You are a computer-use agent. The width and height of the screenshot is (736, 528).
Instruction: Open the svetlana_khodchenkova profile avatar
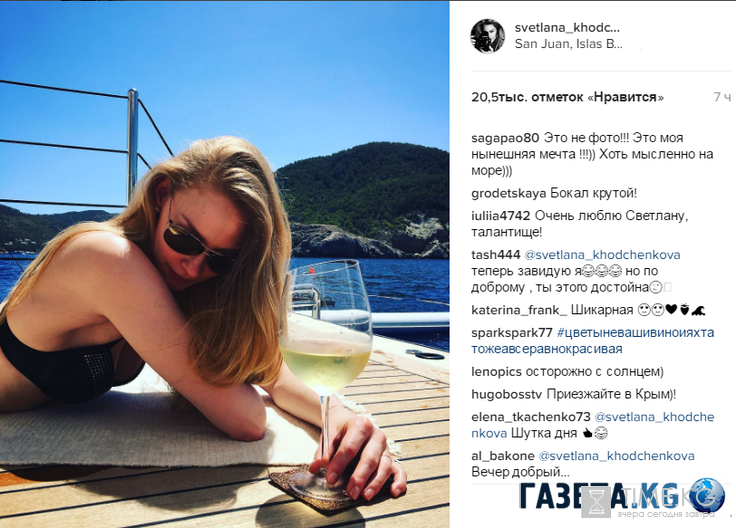pyautogui.click(x=488, y=36)
